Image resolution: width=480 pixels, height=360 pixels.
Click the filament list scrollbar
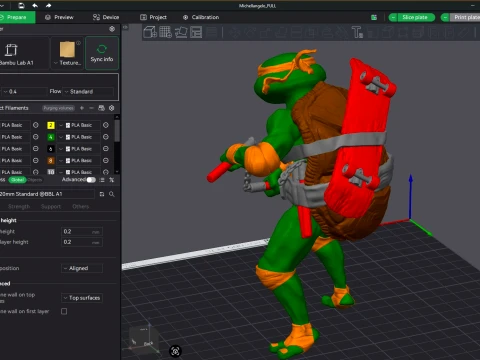(117, 131)
